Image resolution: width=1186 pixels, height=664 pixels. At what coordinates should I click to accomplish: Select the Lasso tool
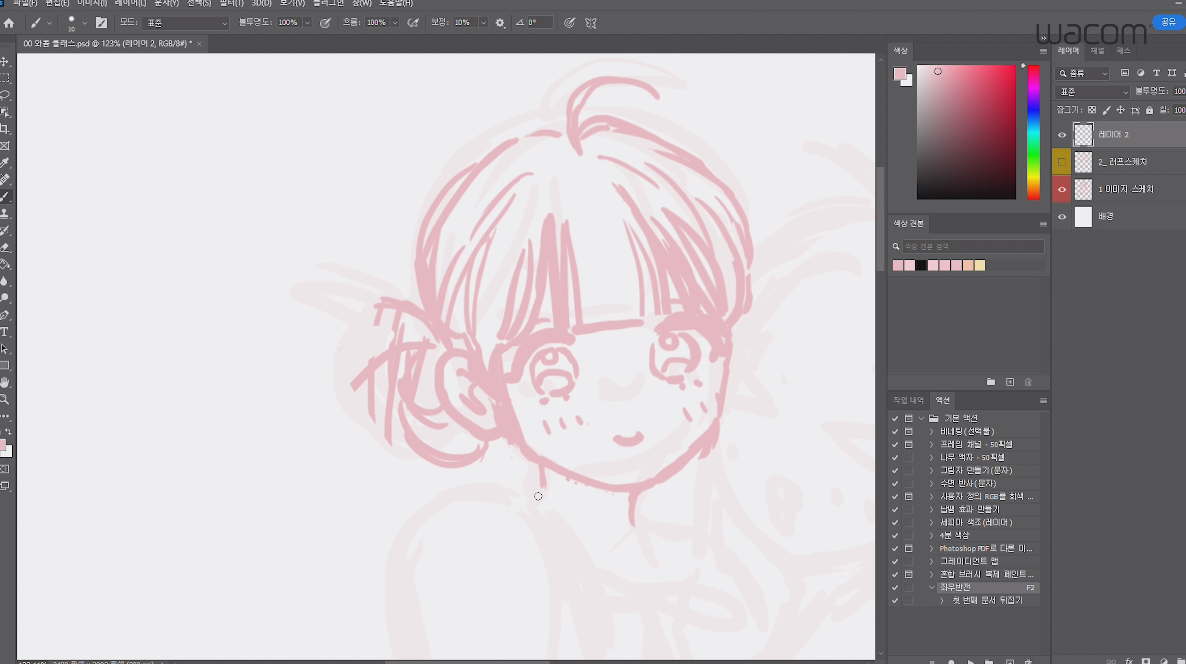[5, 95]
